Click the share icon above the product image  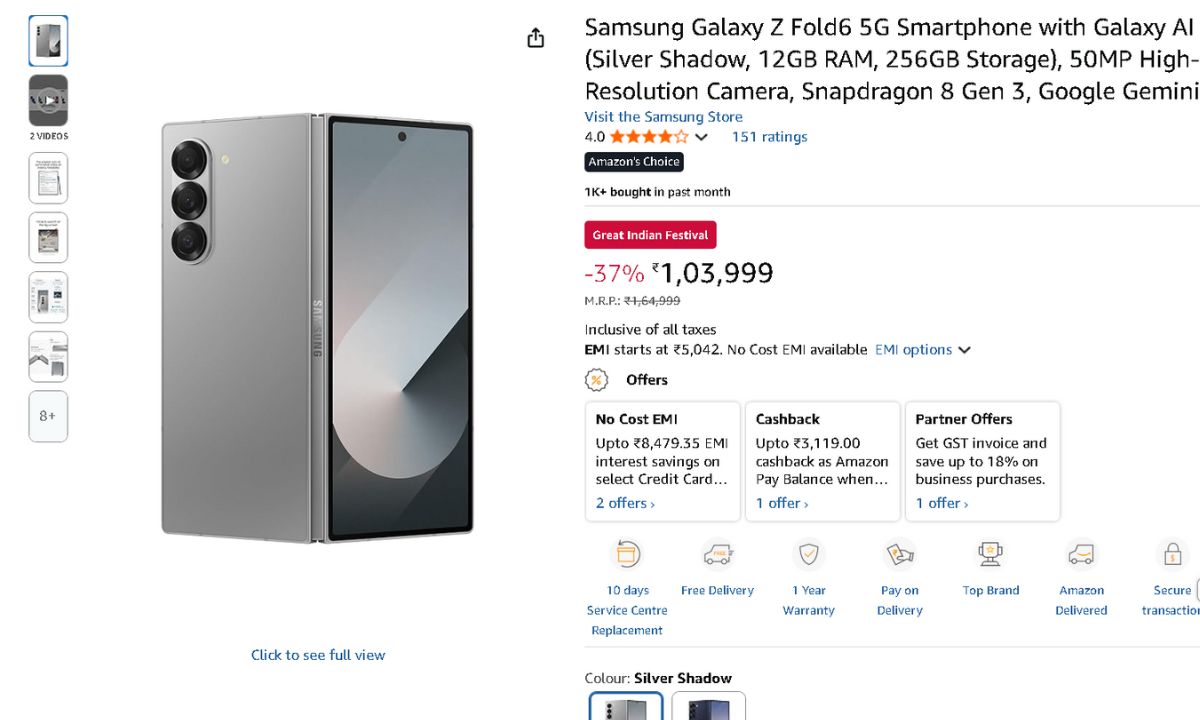pos(536,38)
